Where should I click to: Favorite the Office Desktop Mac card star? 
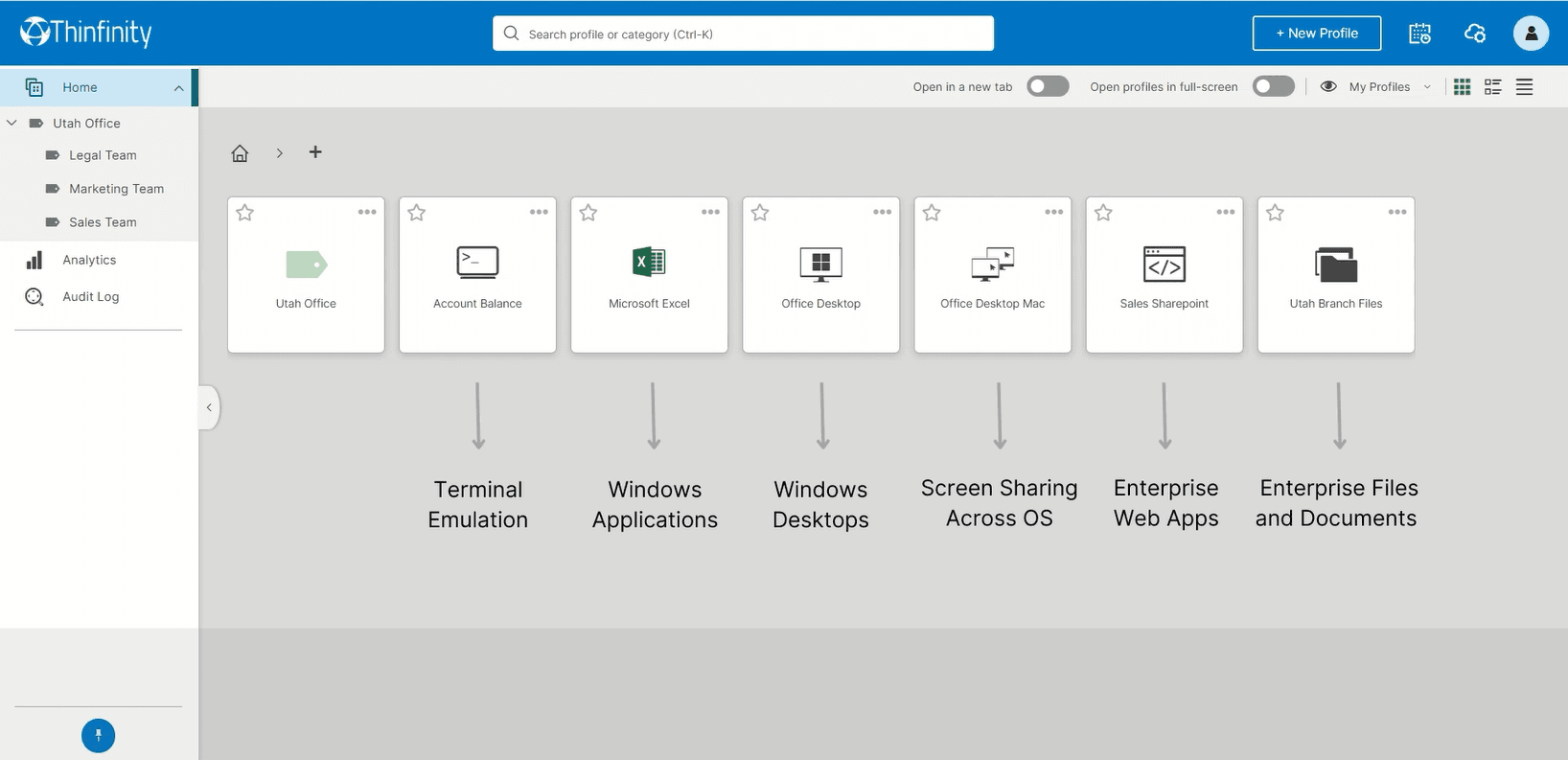tap(932, 213)
